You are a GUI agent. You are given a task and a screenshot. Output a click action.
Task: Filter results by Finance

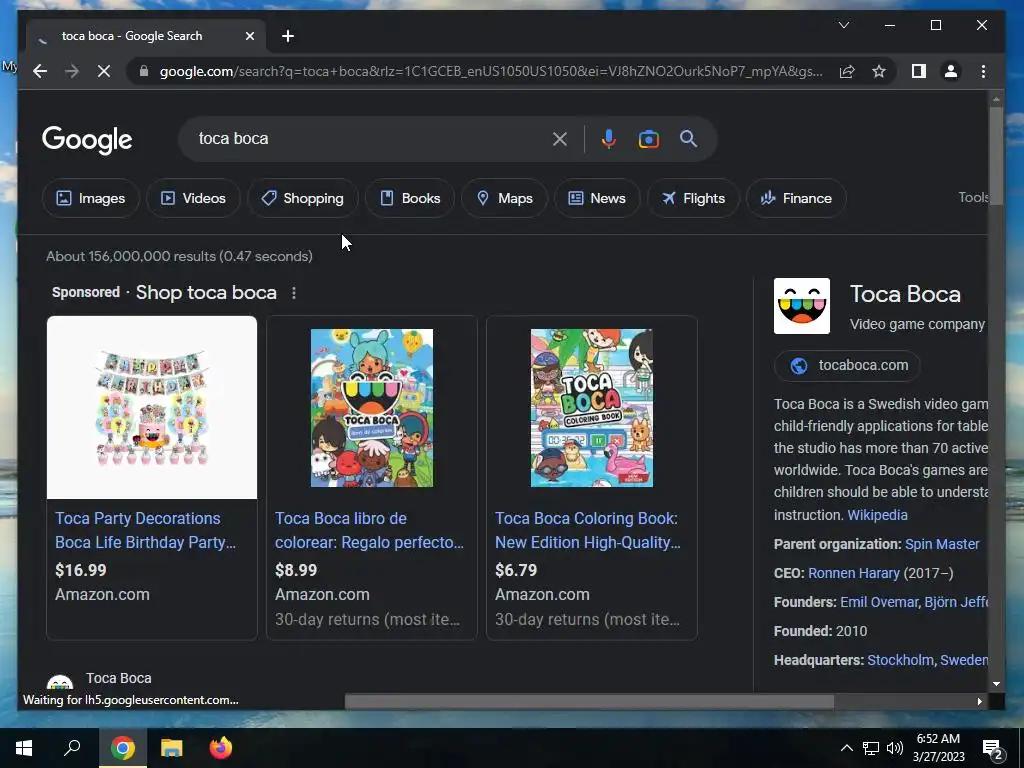pos(796,198)
